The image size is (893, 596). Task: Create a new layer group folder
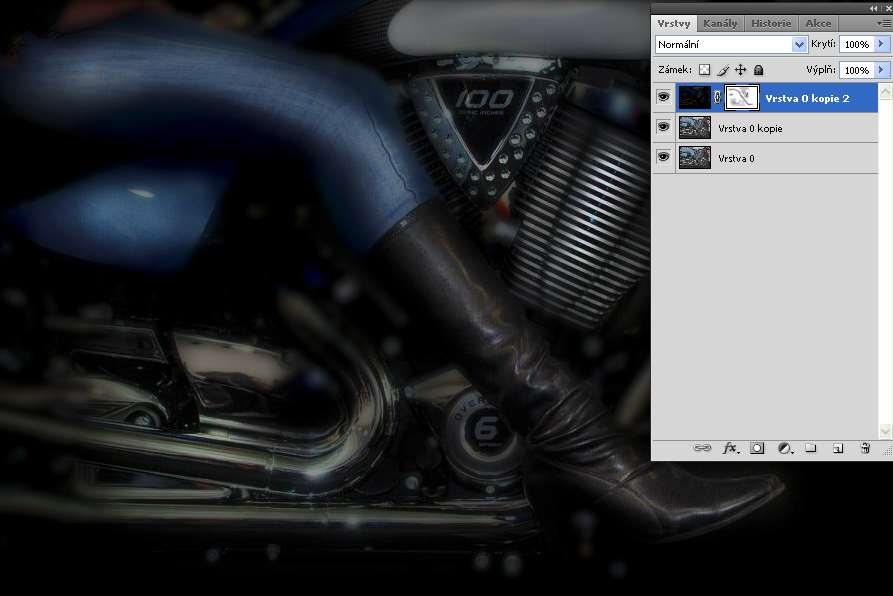tap(811, 449)
